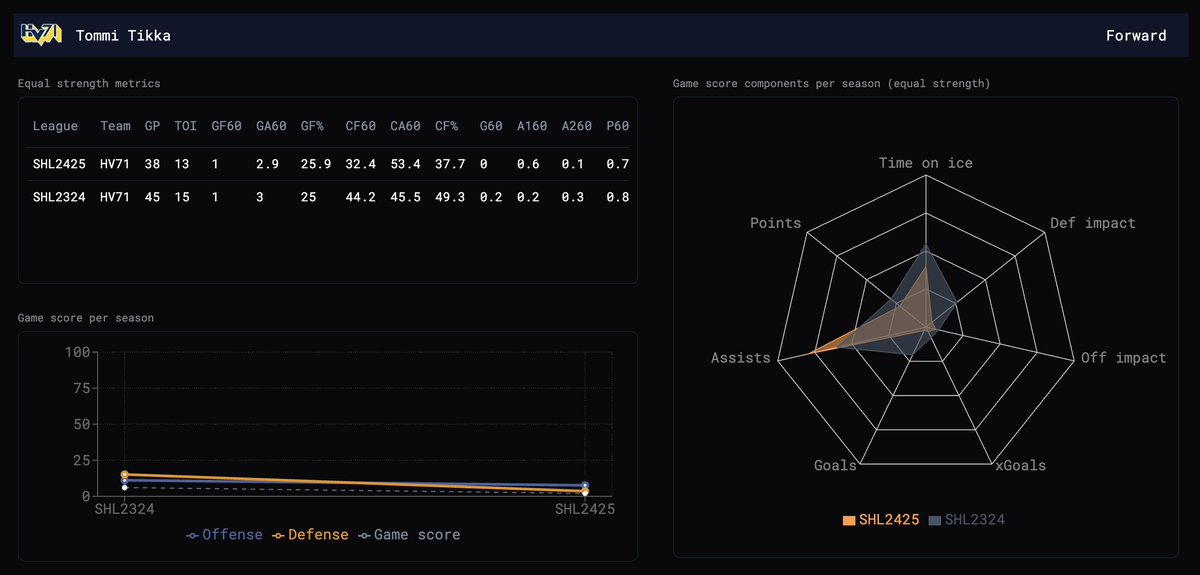Click the CF% column header
Viewport: 1200px width, 575px height.
coord(446,126)
